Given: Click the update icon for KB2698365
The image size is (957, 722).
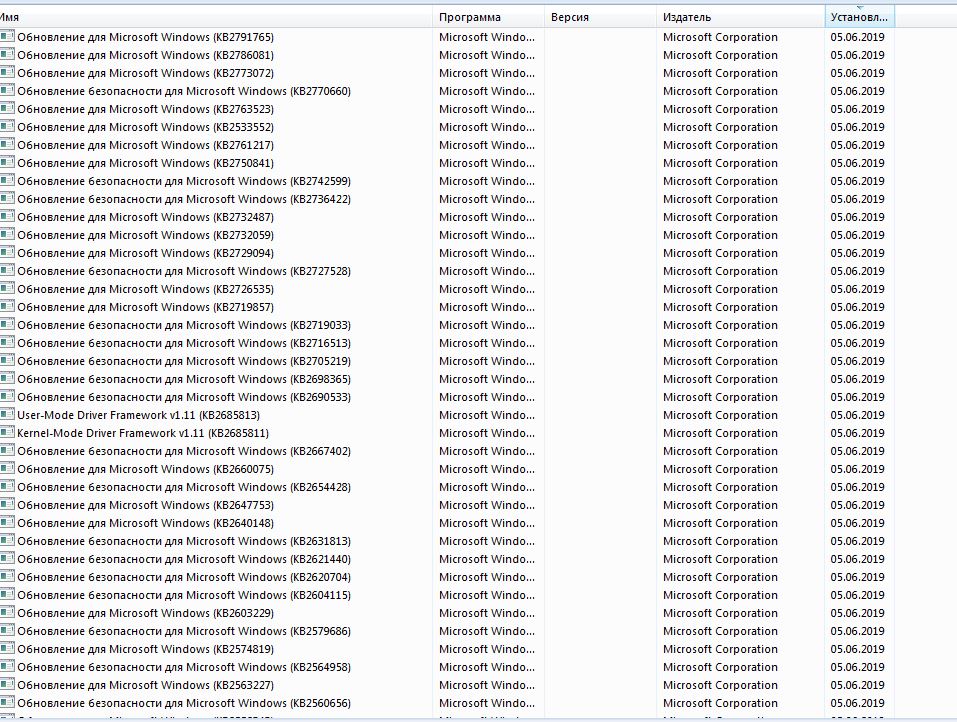Looking at the screenshot, I should point(7,378).
